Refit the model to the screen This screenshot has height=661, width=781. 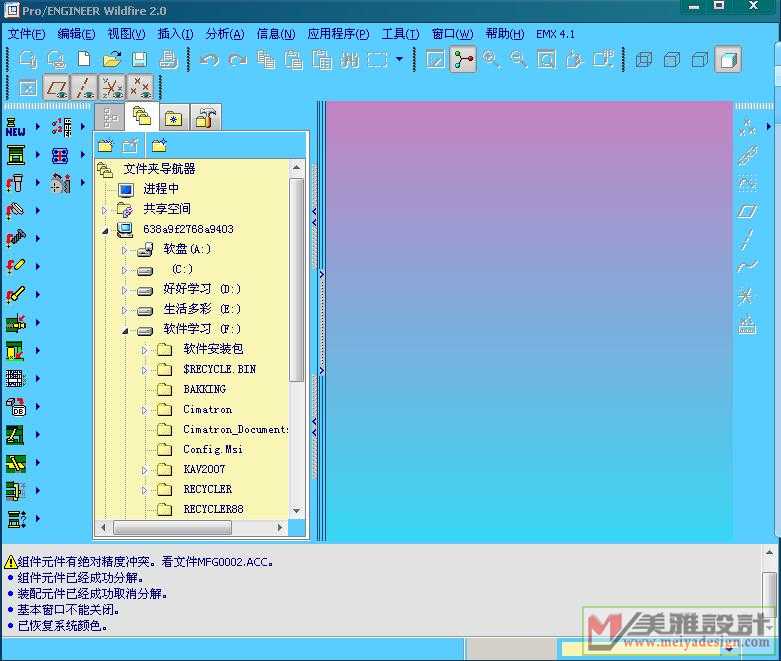[546, 60]
